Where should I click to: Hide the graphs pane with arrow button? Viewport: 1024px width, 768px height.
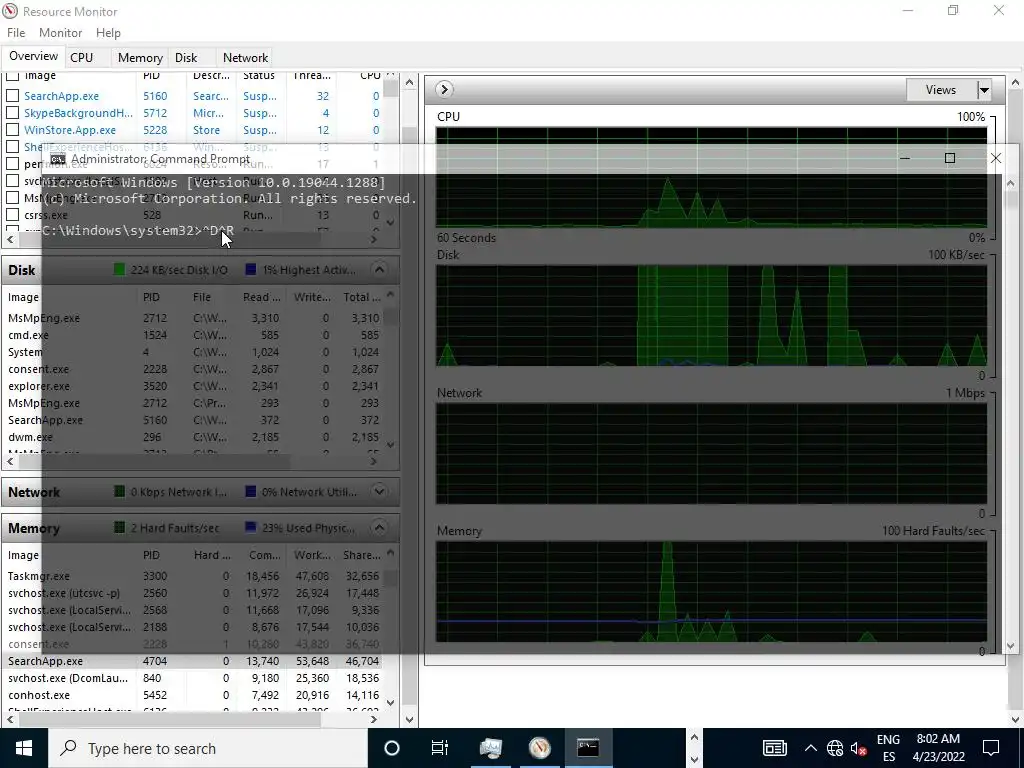(x=444, y=89)
